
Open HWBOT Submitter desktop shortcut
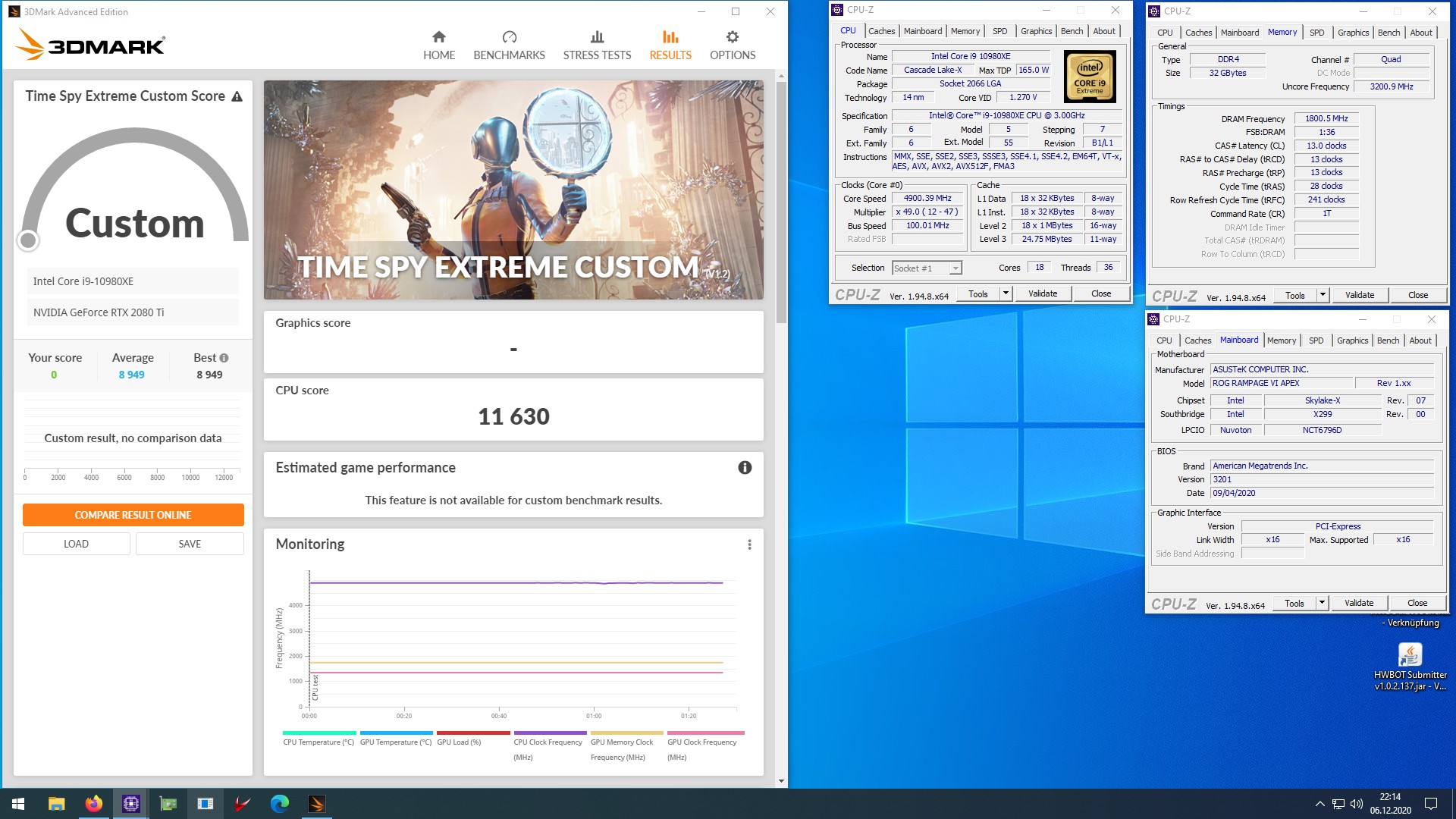[1410, 667]
